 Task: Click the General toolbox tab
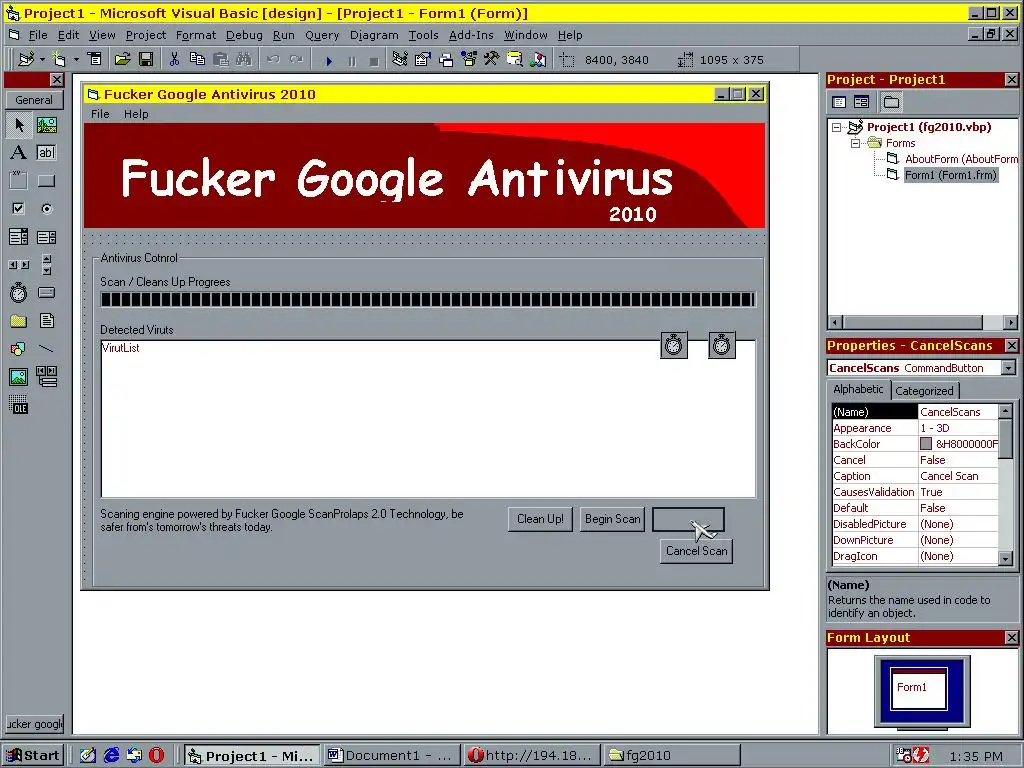pyautogui.click(x=34, y=100)
